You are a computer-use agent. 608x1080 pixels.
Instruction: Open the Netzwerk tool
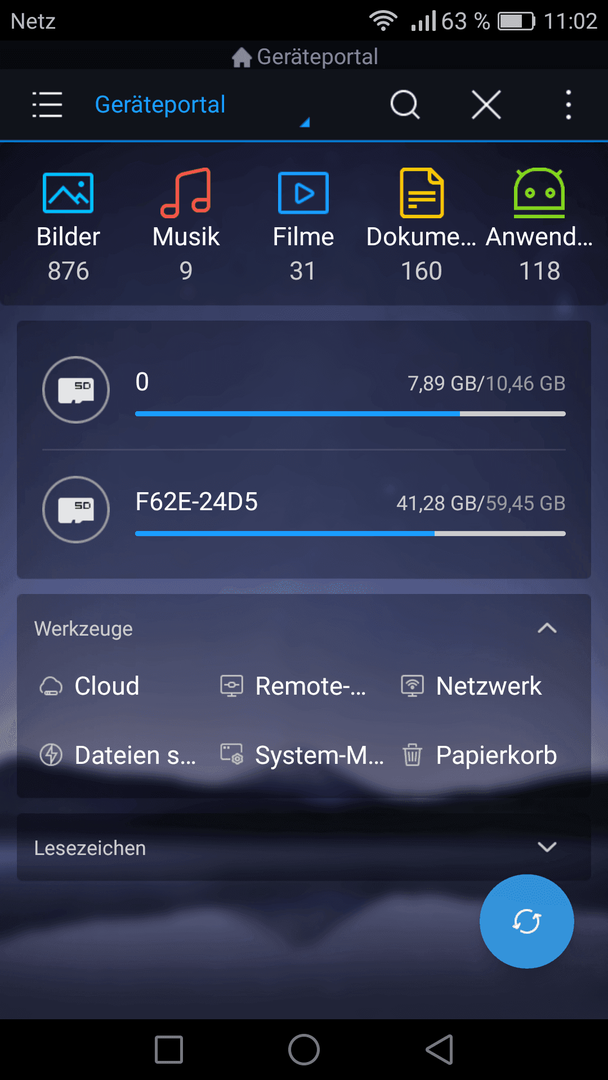(471, 686)
